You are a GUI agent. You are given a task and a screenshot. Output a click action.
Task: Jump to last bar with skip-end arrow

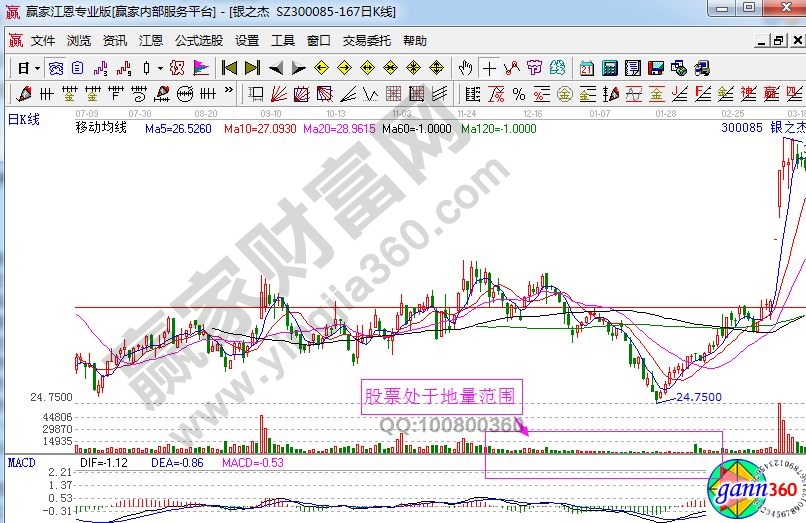(x=252, y=69)
